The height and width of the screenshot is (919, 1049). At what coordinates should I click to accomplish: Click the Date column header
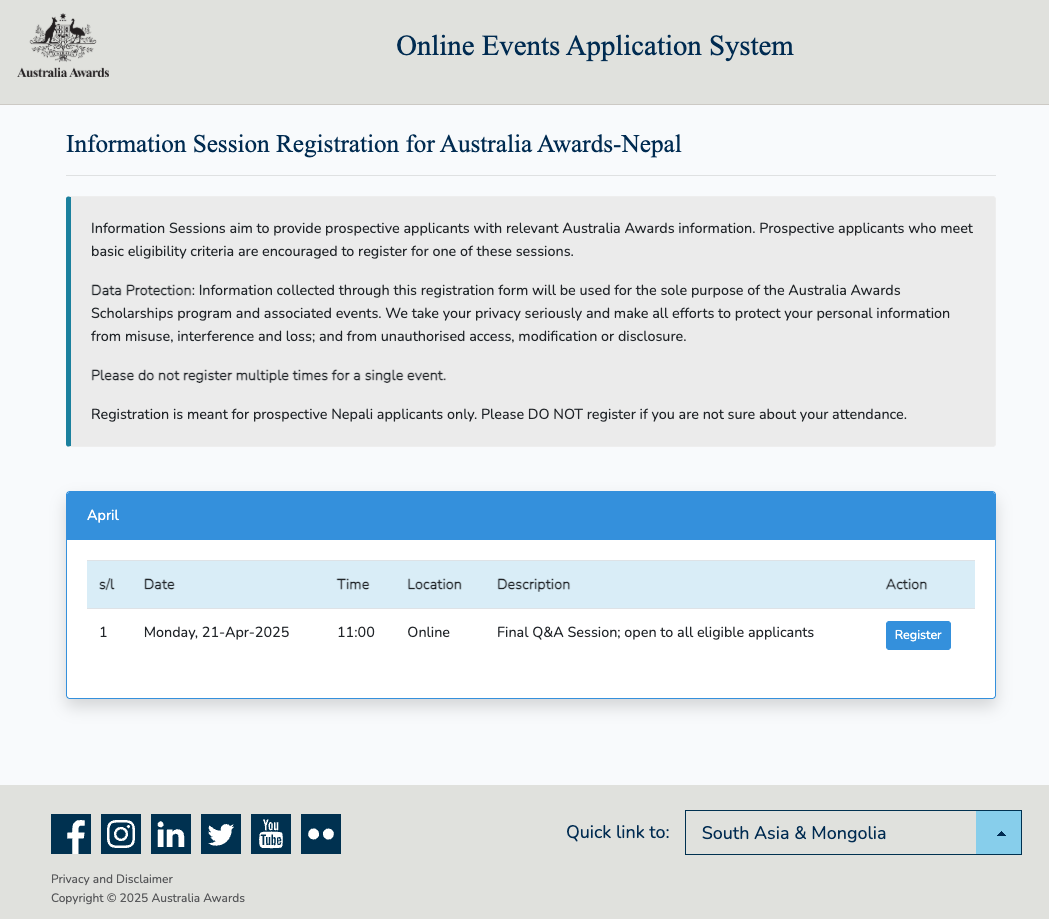[x=159, y=585]
